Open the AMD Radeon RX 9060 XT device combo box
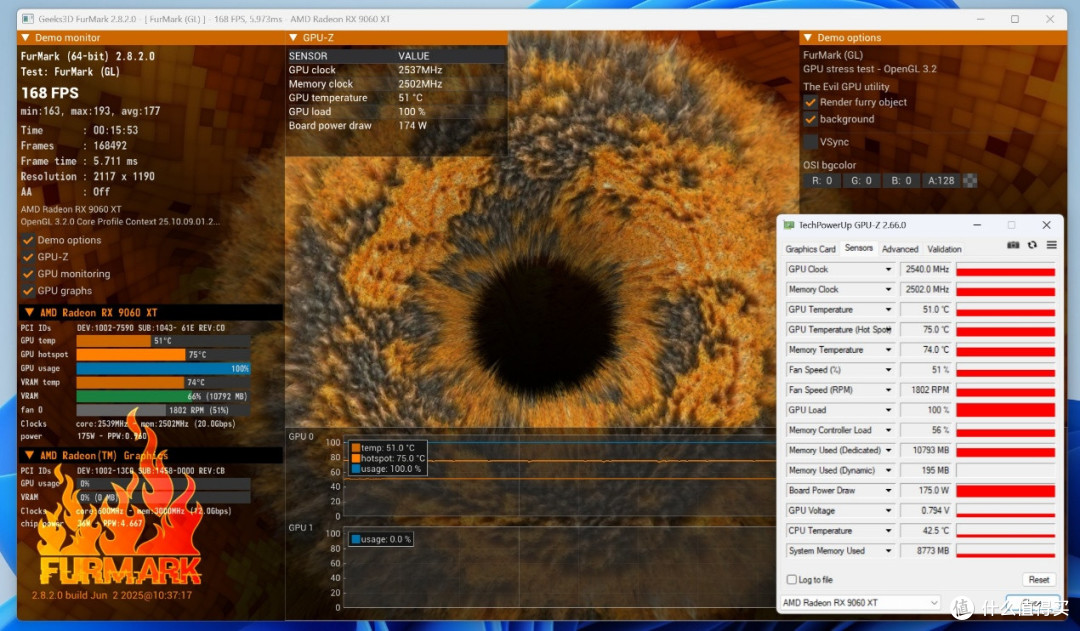The image size is (1080, 631). click(860, 603)
